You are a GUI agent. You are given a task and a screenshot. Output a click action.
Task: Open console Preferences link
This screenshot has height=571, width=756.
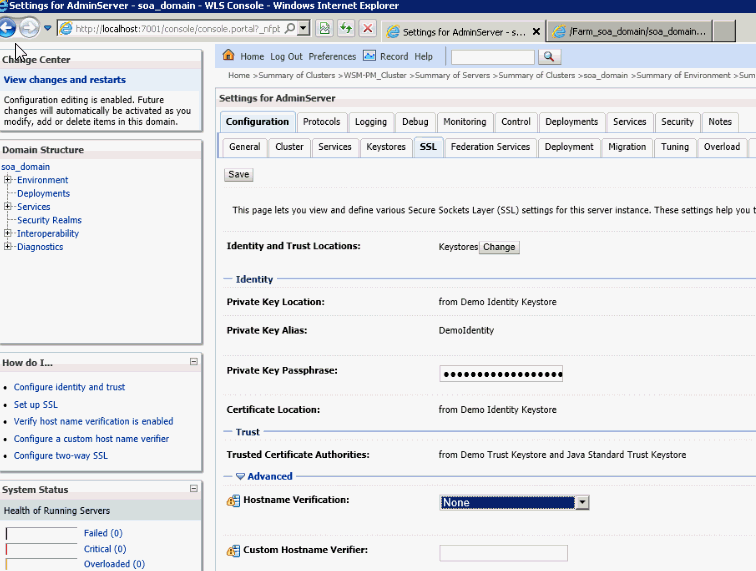[332, 56]
